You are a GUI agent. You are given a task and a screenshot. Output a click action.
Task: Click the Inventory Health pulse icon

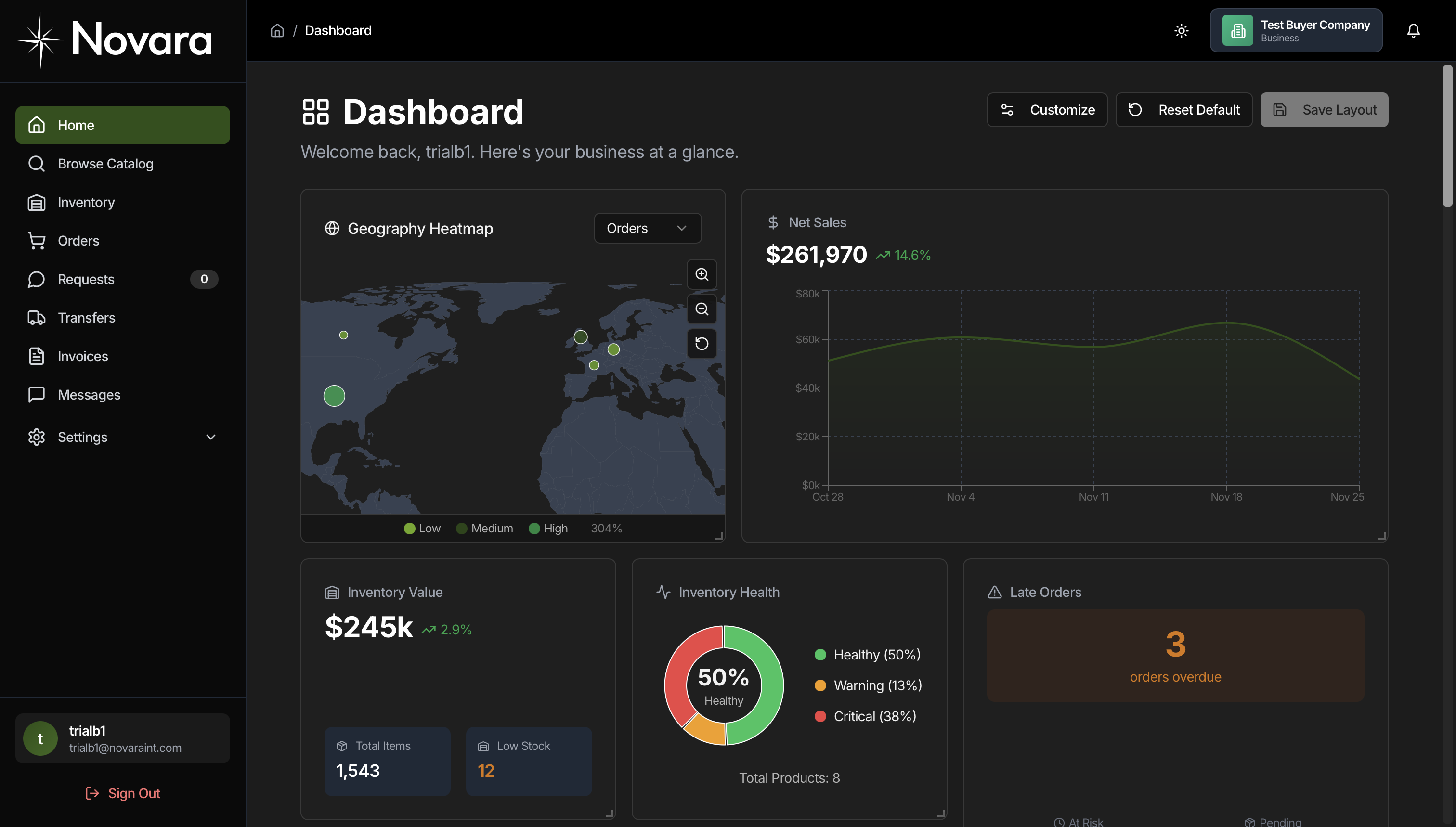click(663, 592)
